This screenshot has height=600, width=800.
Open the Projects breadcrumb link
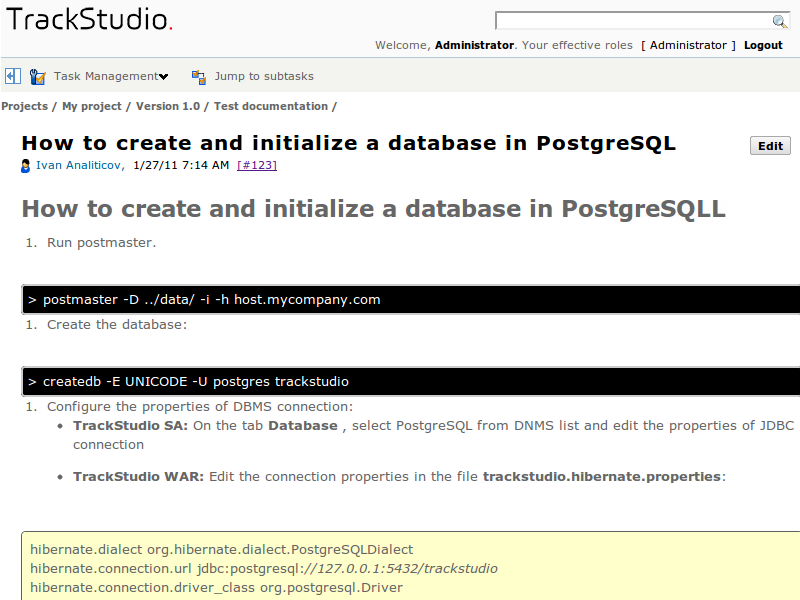point(24,106)
